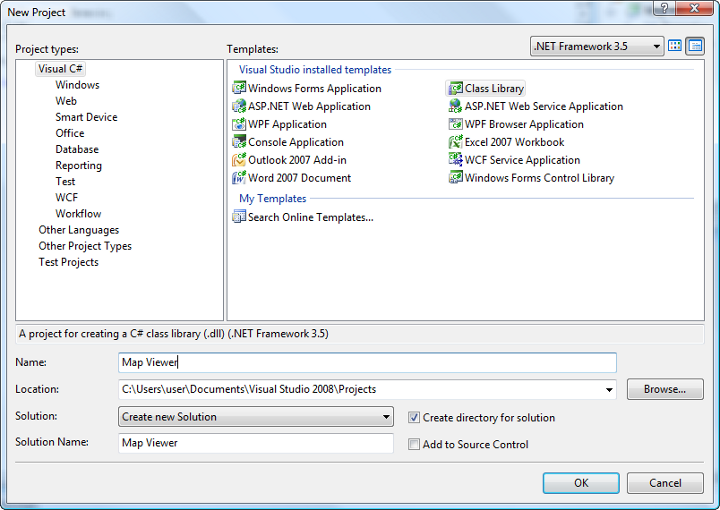Open the Create new Solution dropdown
Image resolution: width=720 pixels, height=510 pixels.
256,417
